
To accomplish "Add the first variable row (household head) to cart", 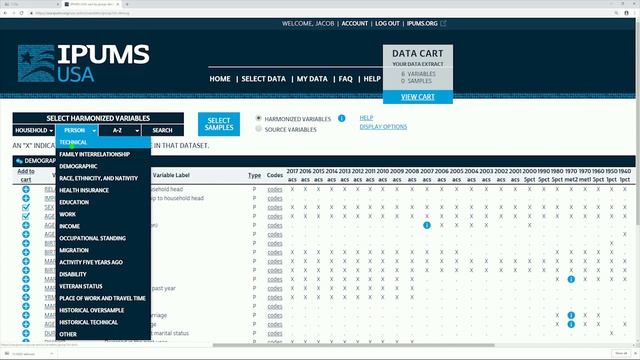I will tap(26, 189).
